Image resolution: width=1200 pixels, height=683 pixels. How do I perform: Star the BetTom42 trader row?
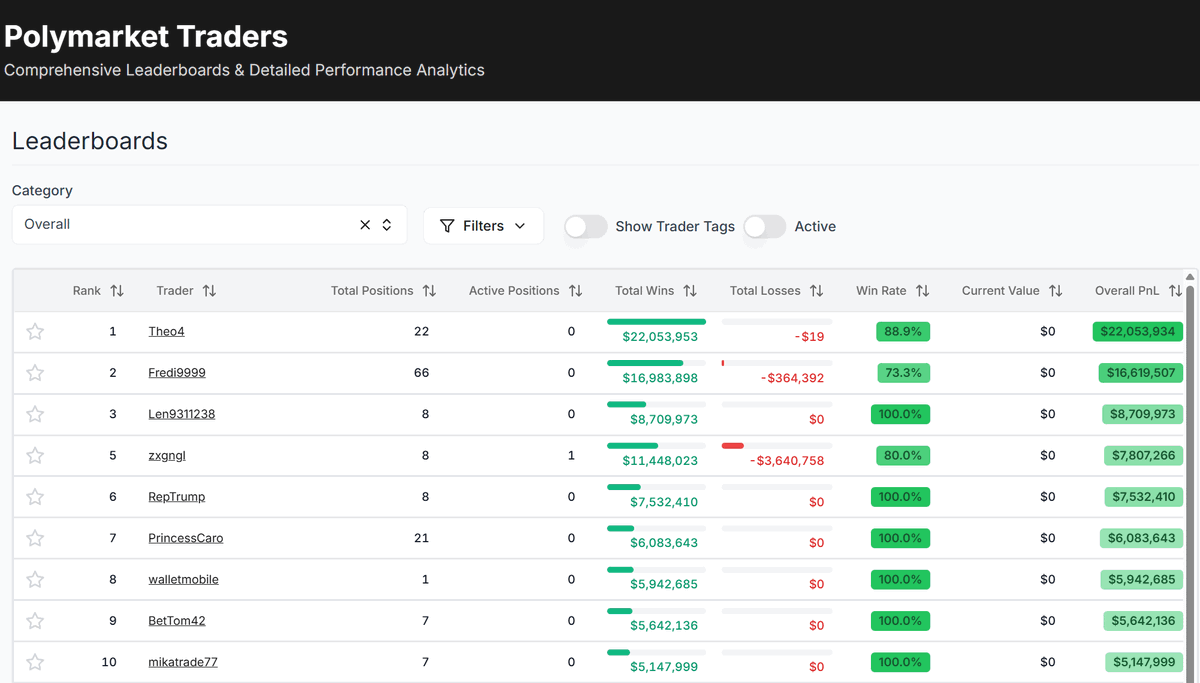35,621
